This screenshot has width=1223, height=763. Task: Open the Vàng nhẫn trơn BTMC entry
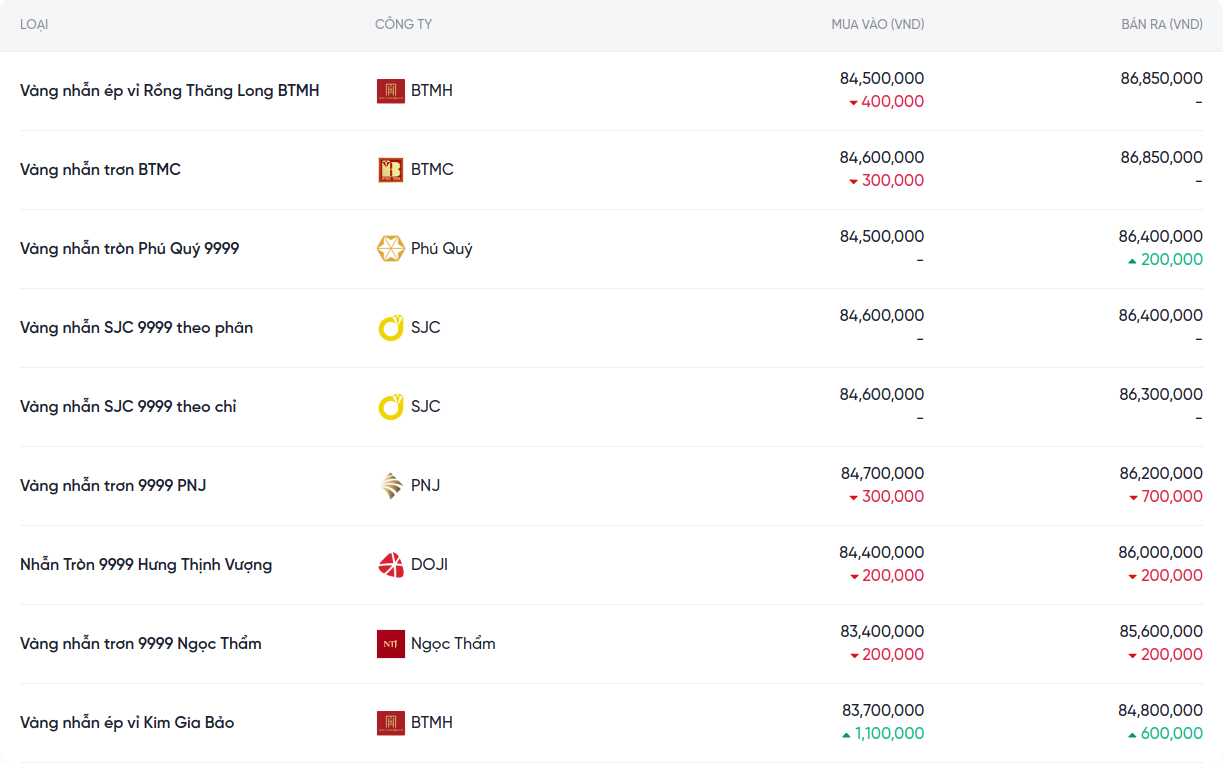point(100,170)
